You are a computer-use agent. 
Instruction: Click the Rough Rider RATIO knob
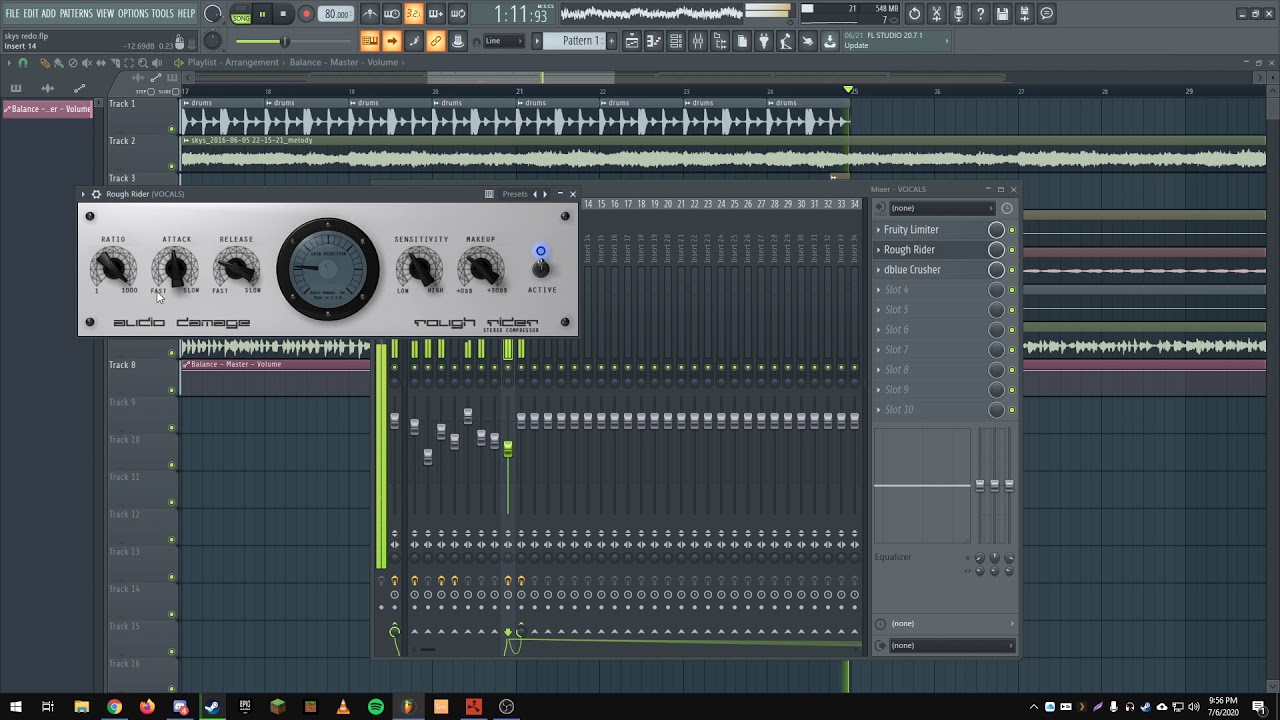(113, 267)
